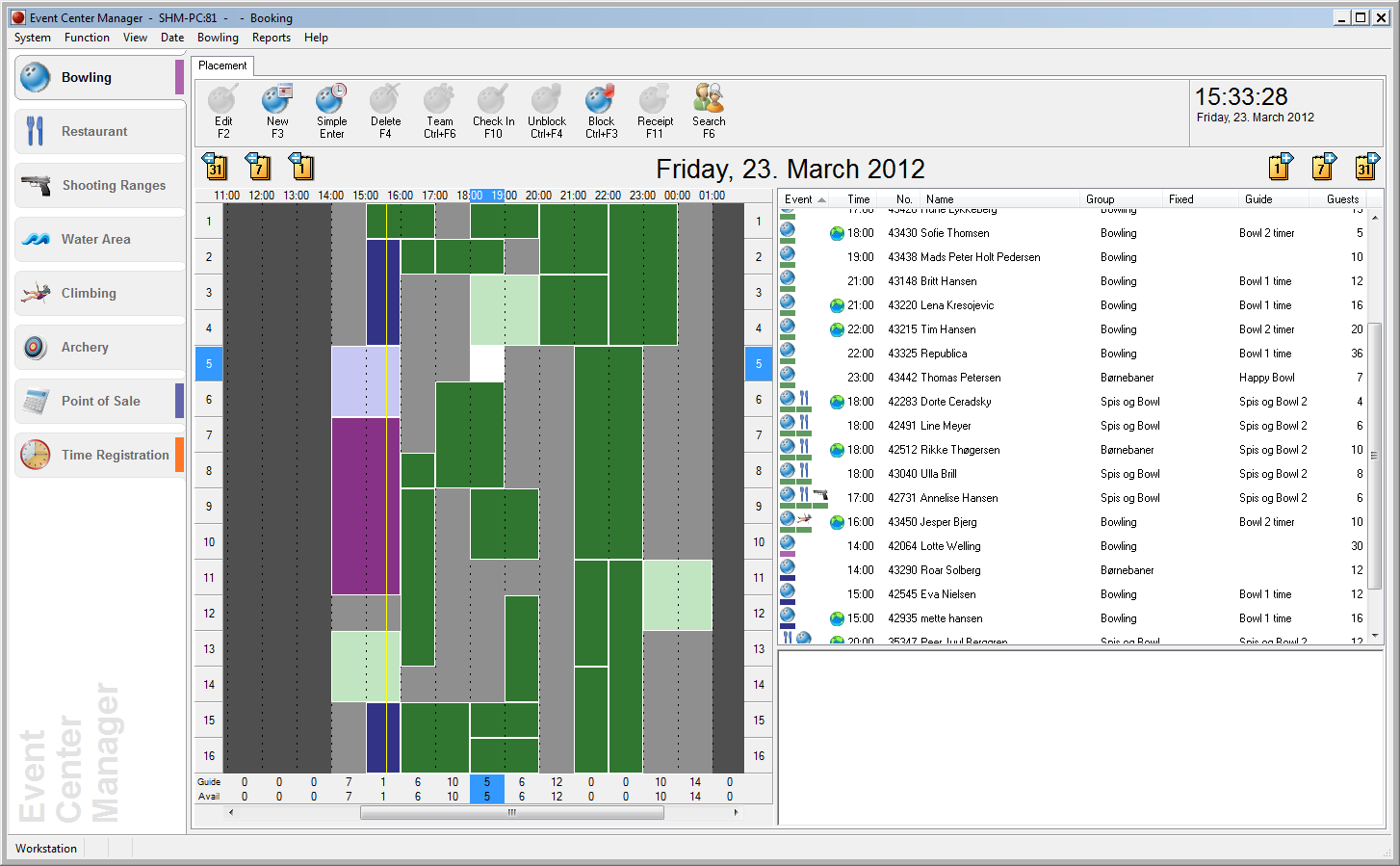This screenshot has height=866, width=1400.
Task: Click booking list scroll-down arrow
Action: point(1375,636)
